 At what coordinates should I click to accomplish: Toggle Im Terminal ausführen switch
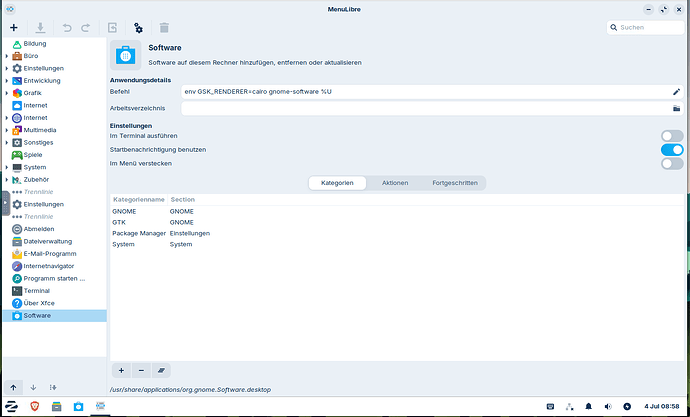point(672,136)
